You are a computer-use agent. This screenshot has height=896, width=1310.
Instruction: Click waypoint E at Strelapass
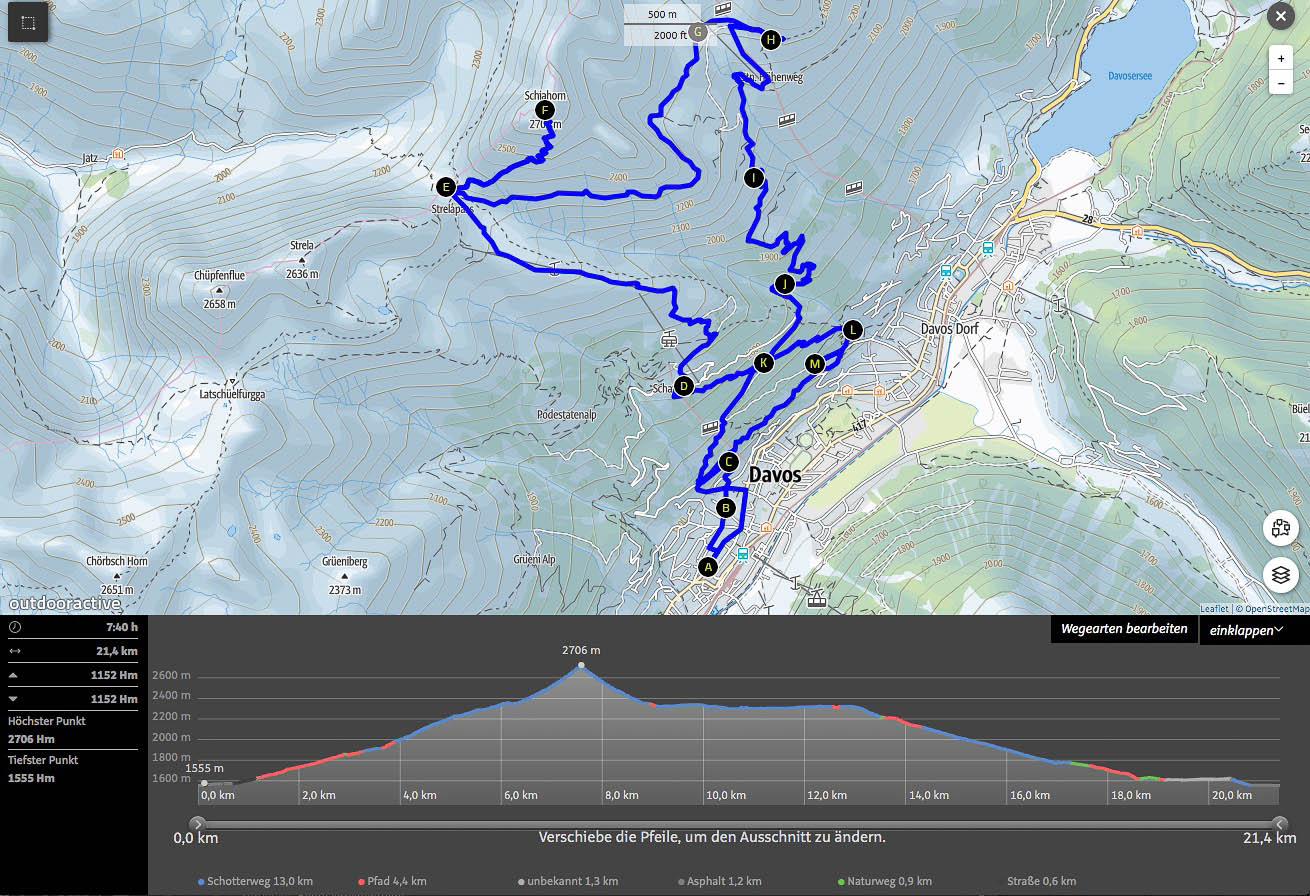pyautogui.click(x=446, y=187)
